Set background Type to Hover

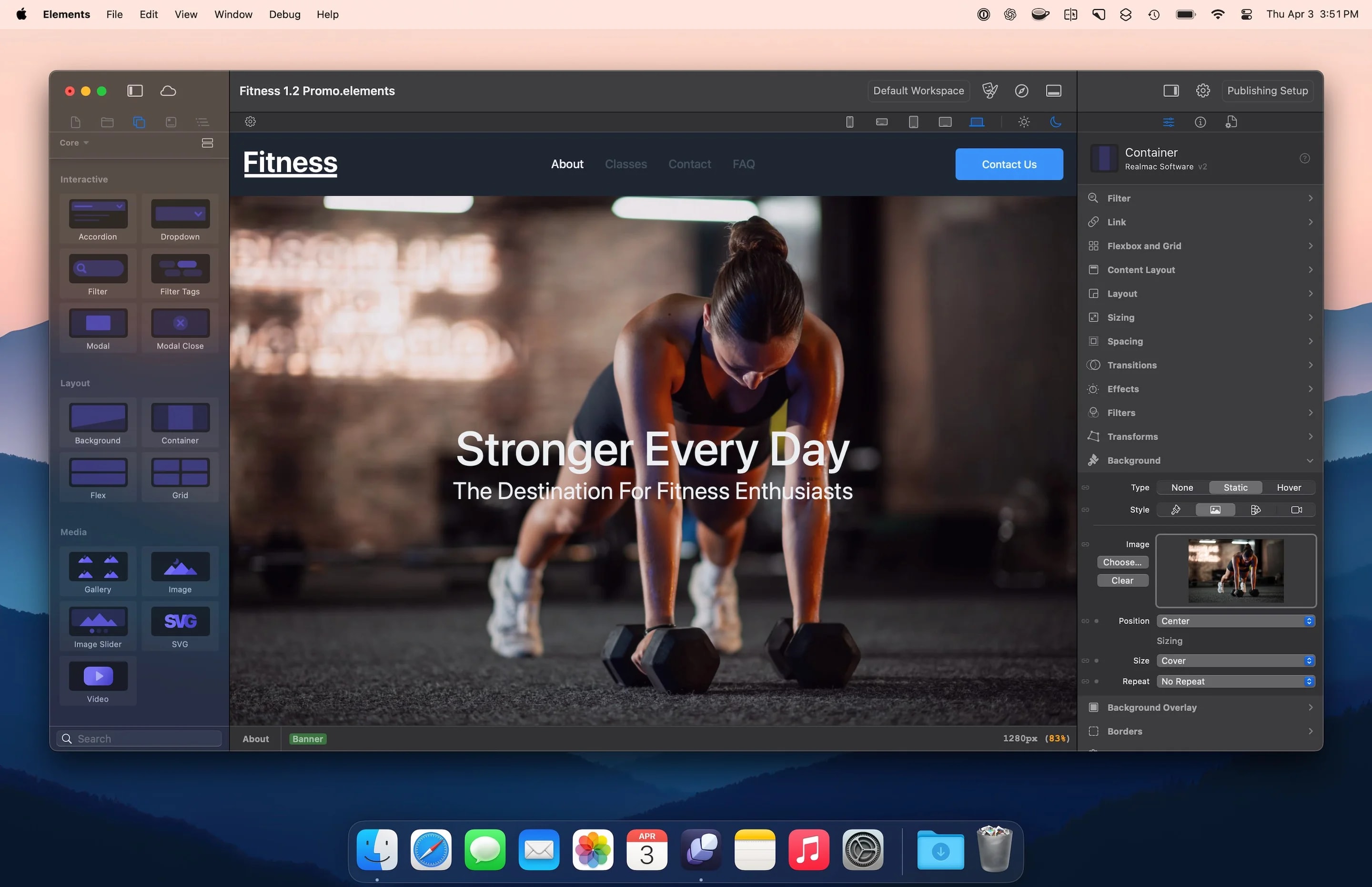(1289, 488)
